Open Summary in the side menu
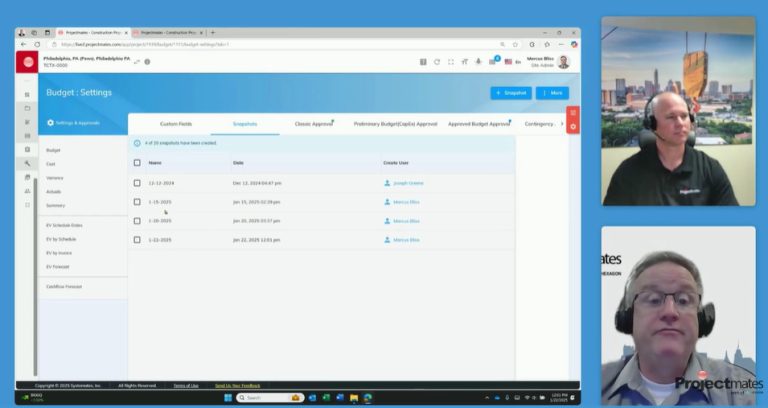Image resolution: width=768 pixels, height=408 pixels. 55,206
